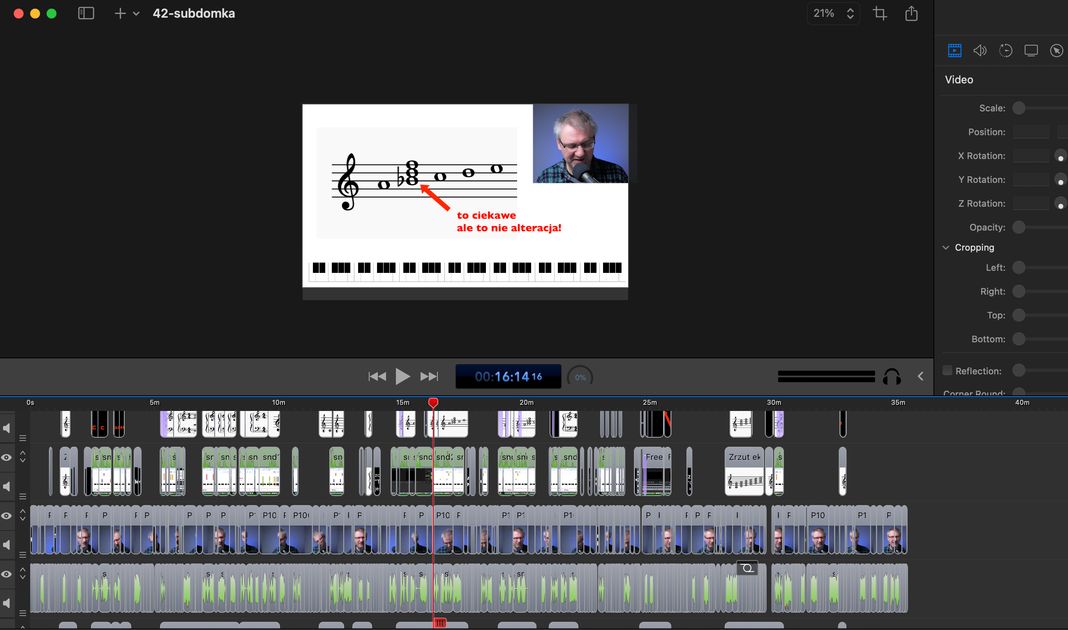Image resolution: width=1068 pixels, height=630 pixels.
Task: Open the 21% zoom level dropdown
Action: pos(833,14)
